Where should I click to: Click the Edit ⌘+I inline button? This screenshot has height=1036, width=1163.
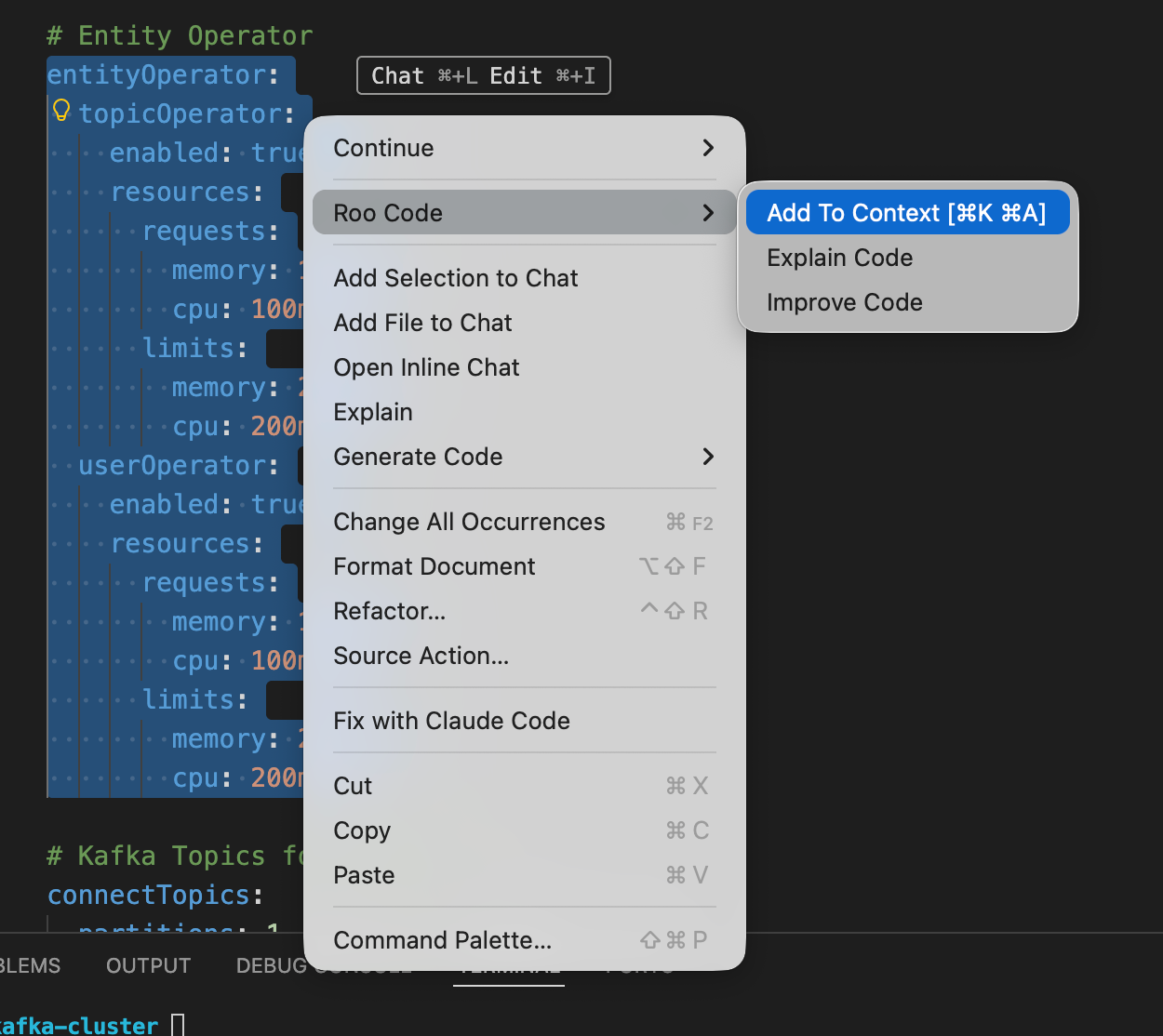[x=542, y=75]
